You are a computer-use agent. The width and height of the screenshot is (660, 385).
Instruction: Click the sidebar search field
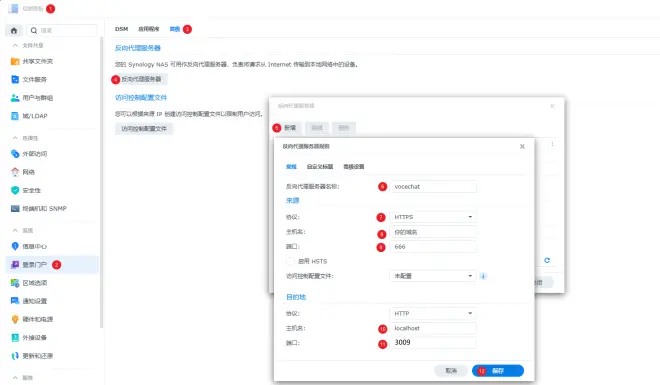tap(62, 30)
